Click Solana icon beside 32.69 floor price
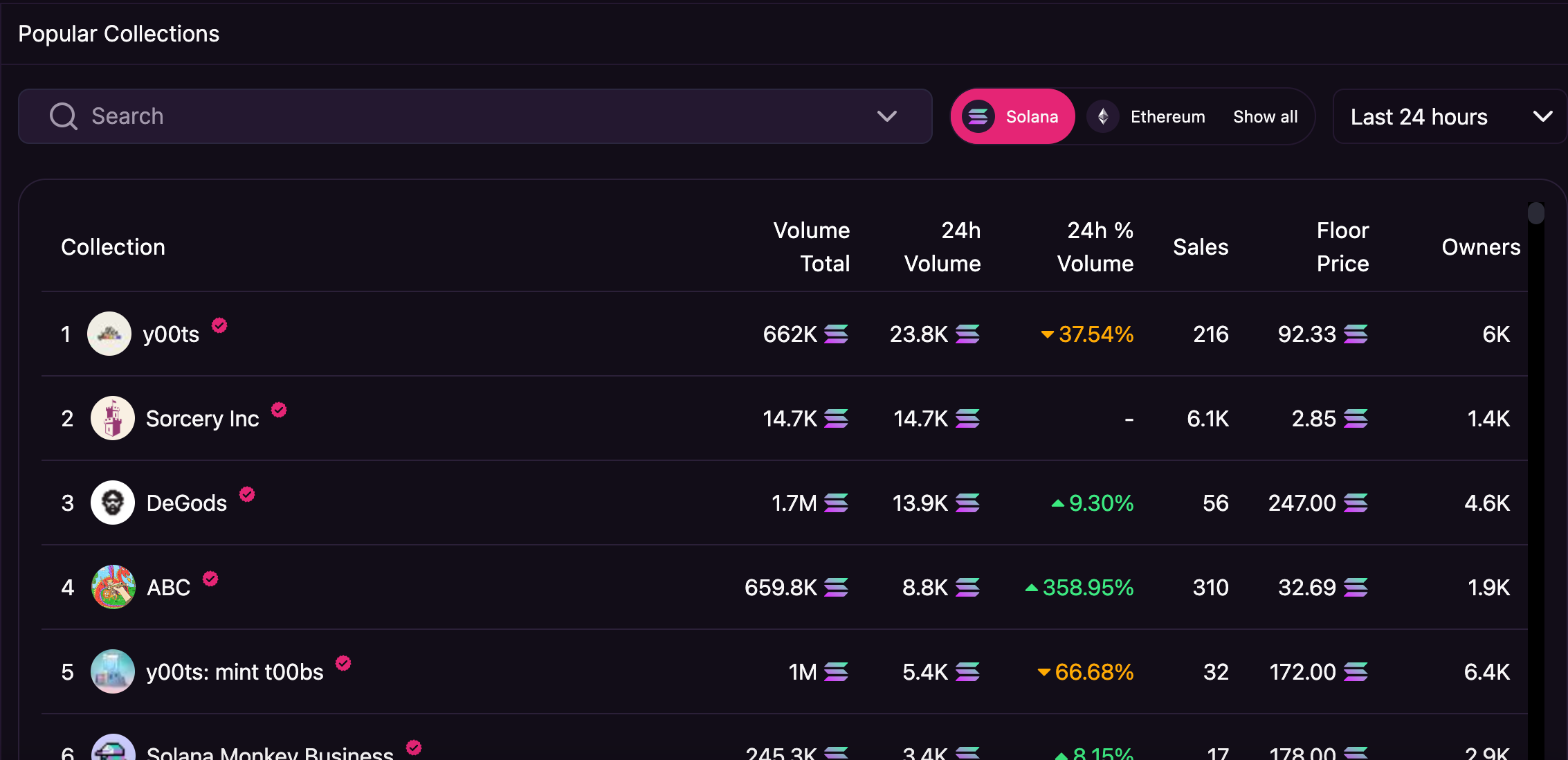The width and height of the screenshot is (1568, 760). click(1356, 588)
